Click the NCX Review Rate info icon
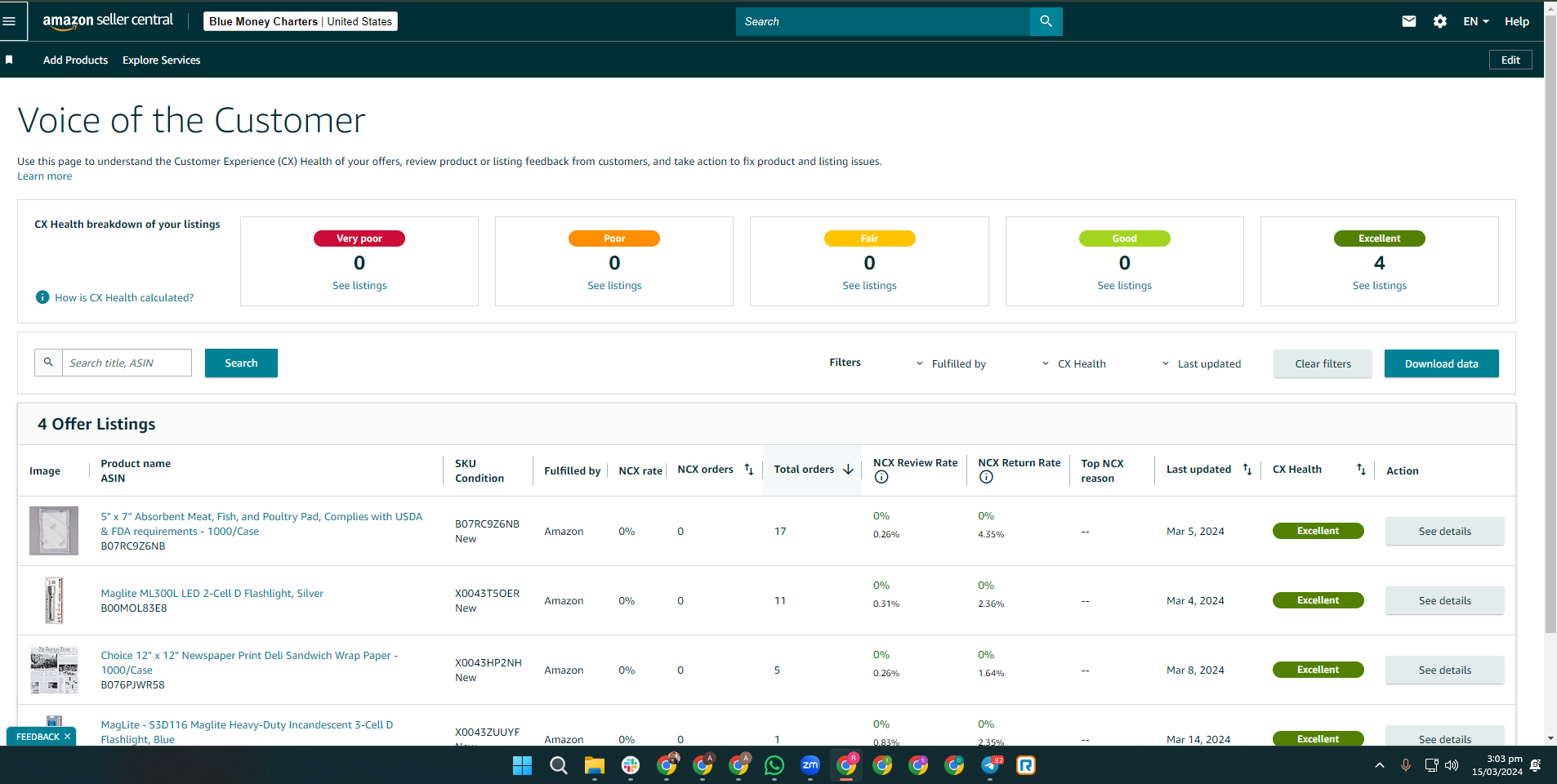 pos(881,478)
